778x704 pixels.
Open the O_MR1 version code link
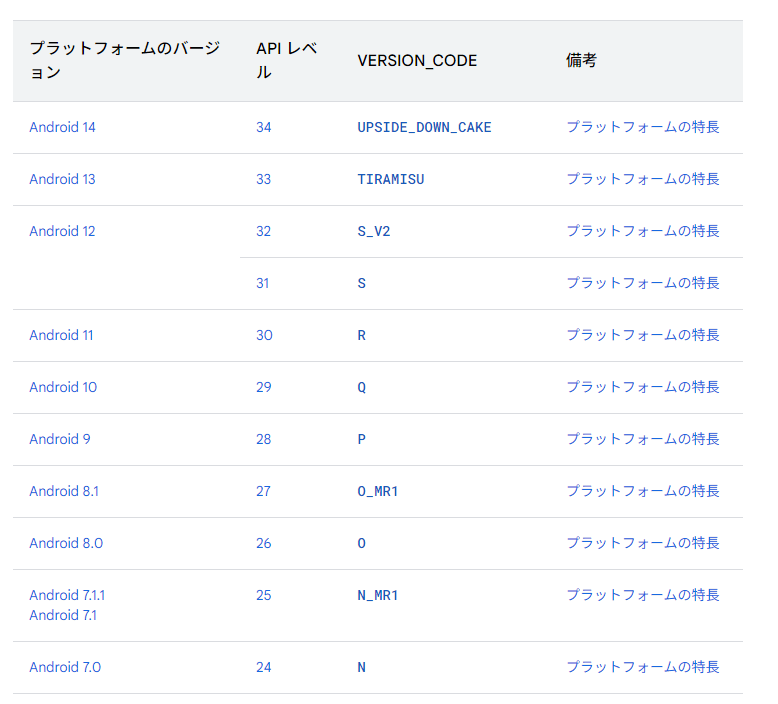pos(378,492)
